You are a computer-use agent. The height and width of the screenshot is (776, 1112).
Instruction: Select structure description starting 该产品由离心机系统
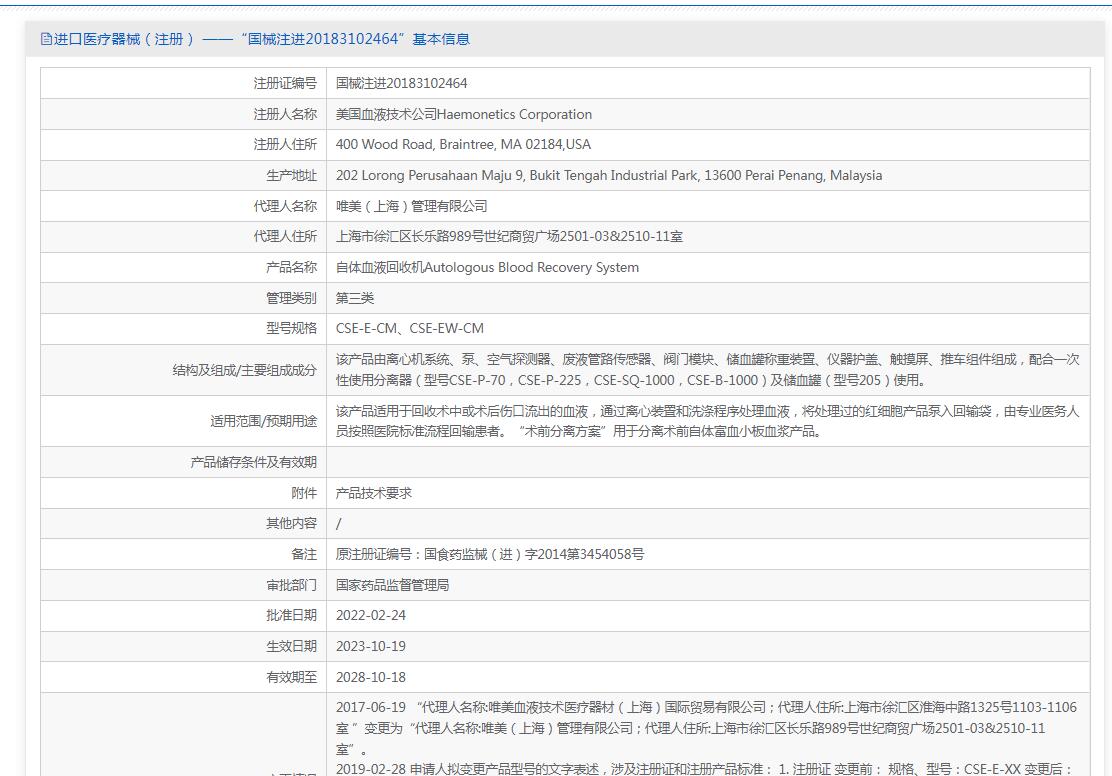pos(707,370)
